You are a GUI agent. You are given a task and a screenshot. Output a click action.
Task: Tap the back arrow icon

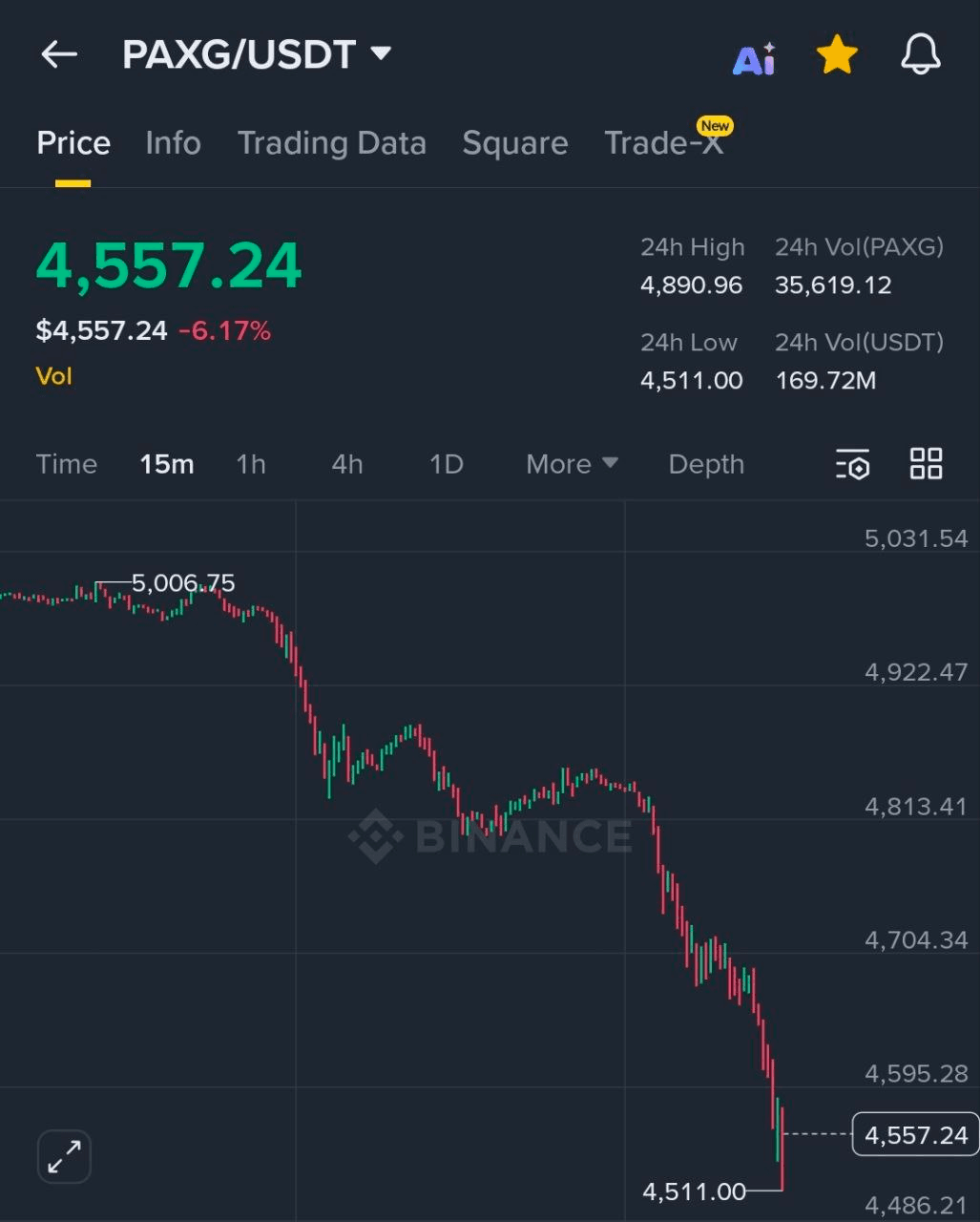(x=59, y=55)
